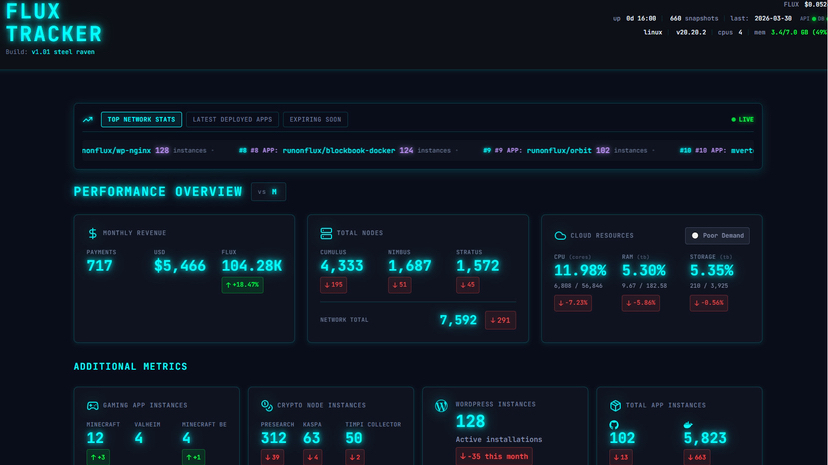828x465 pixels.
Task: Click the cloud icon in Cloud Resources
Action: click(560, 236)
